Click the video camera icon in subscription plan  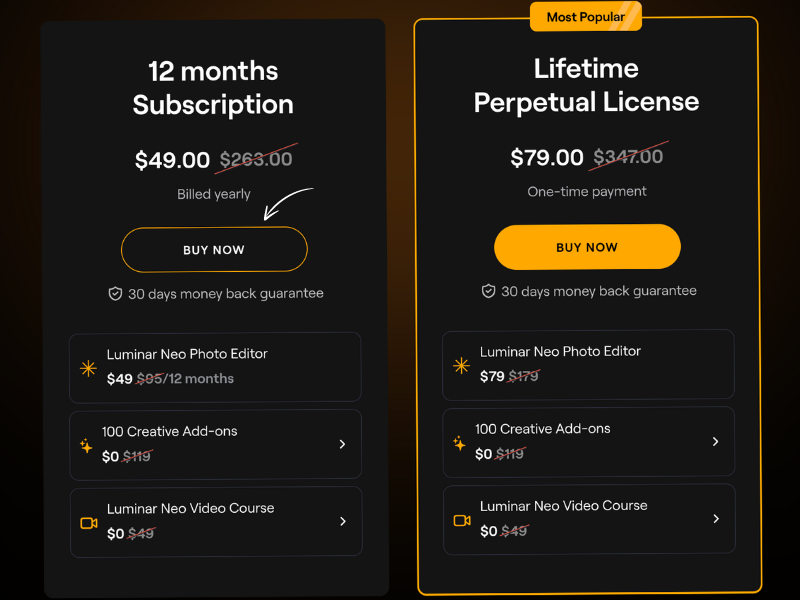pos(89,523)
